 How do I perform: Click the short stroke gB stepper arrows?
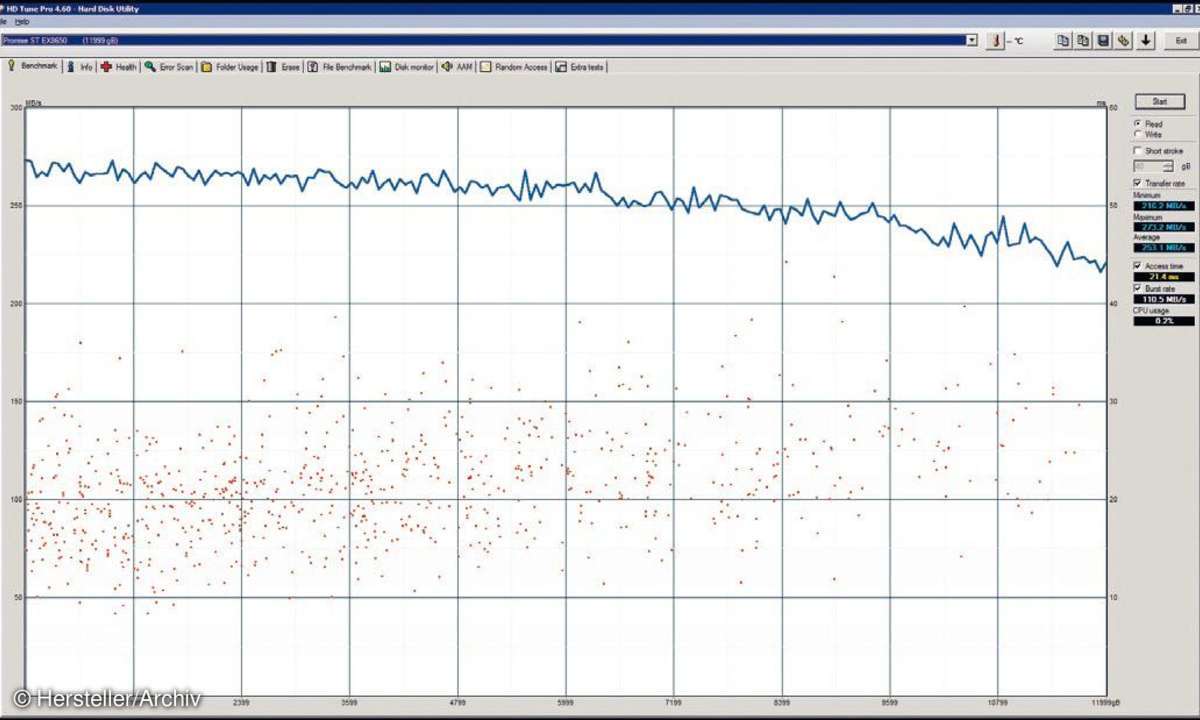[1168, 166]
